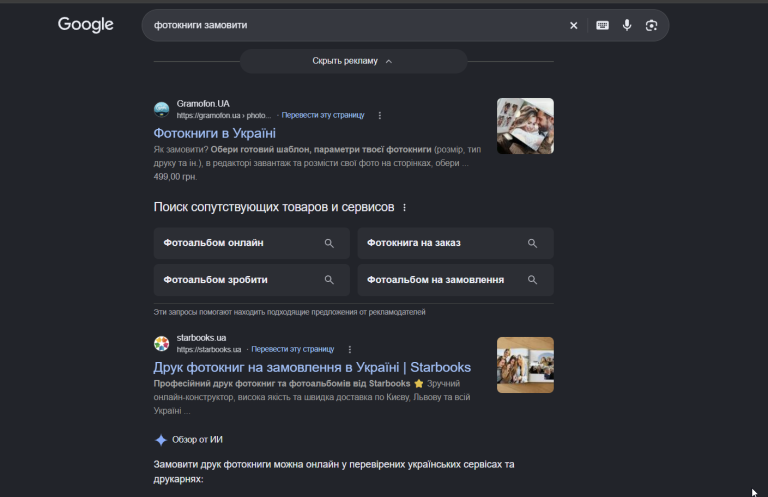768x497 pixels.
Task: Click the https://starbooks.ua URL text
Action: [209, 350]
